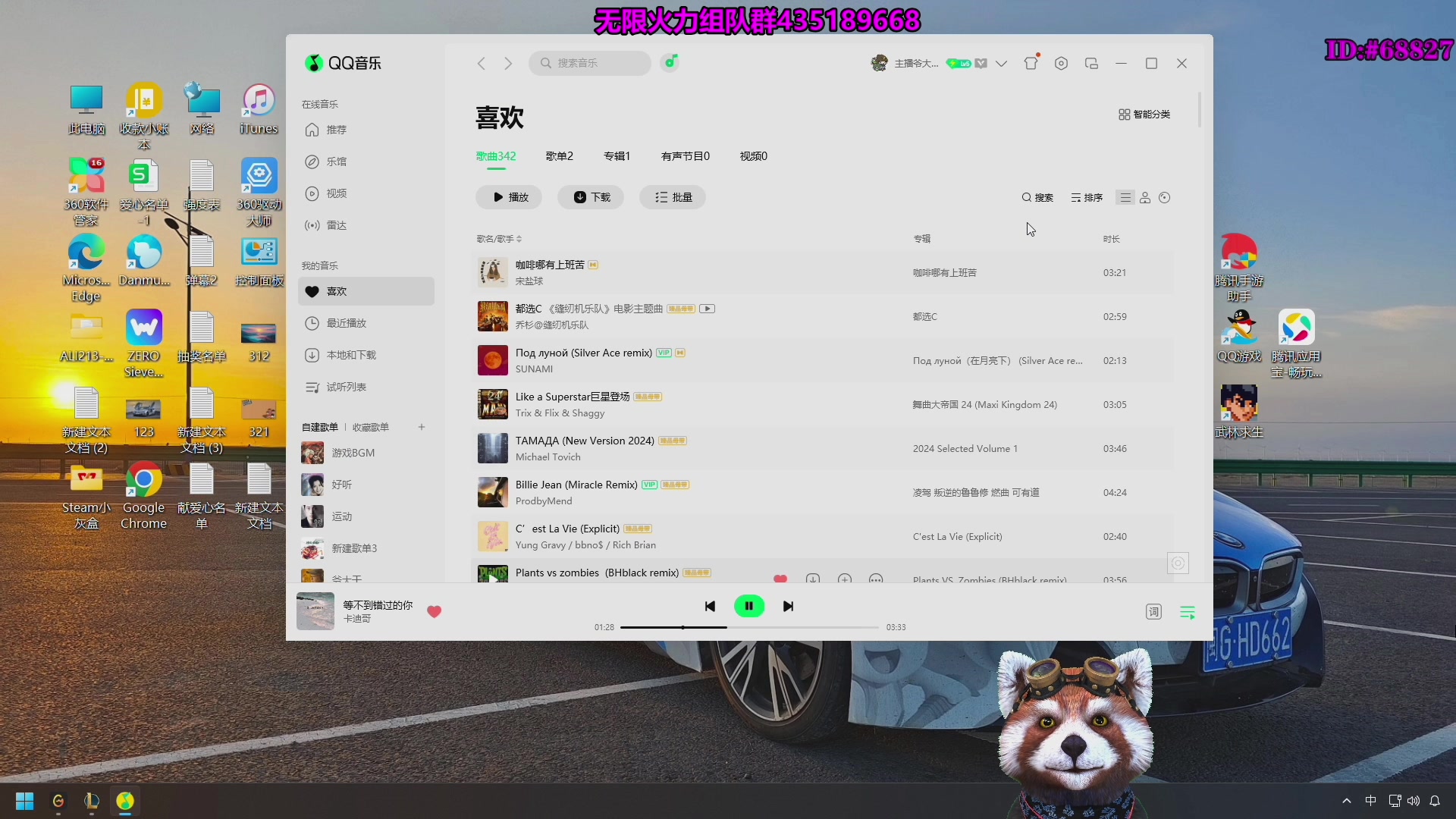Open the play queue icon
Image resolution: width=1456 pixels, height=819 pixels.
pyautogui.click(x=1188, y=612)
